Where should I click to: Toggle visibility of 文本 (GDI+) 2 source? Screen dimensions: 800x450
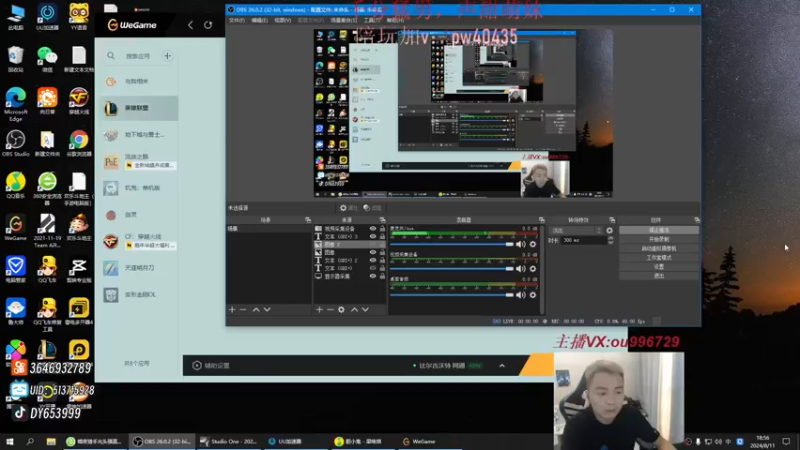point(373,260)
